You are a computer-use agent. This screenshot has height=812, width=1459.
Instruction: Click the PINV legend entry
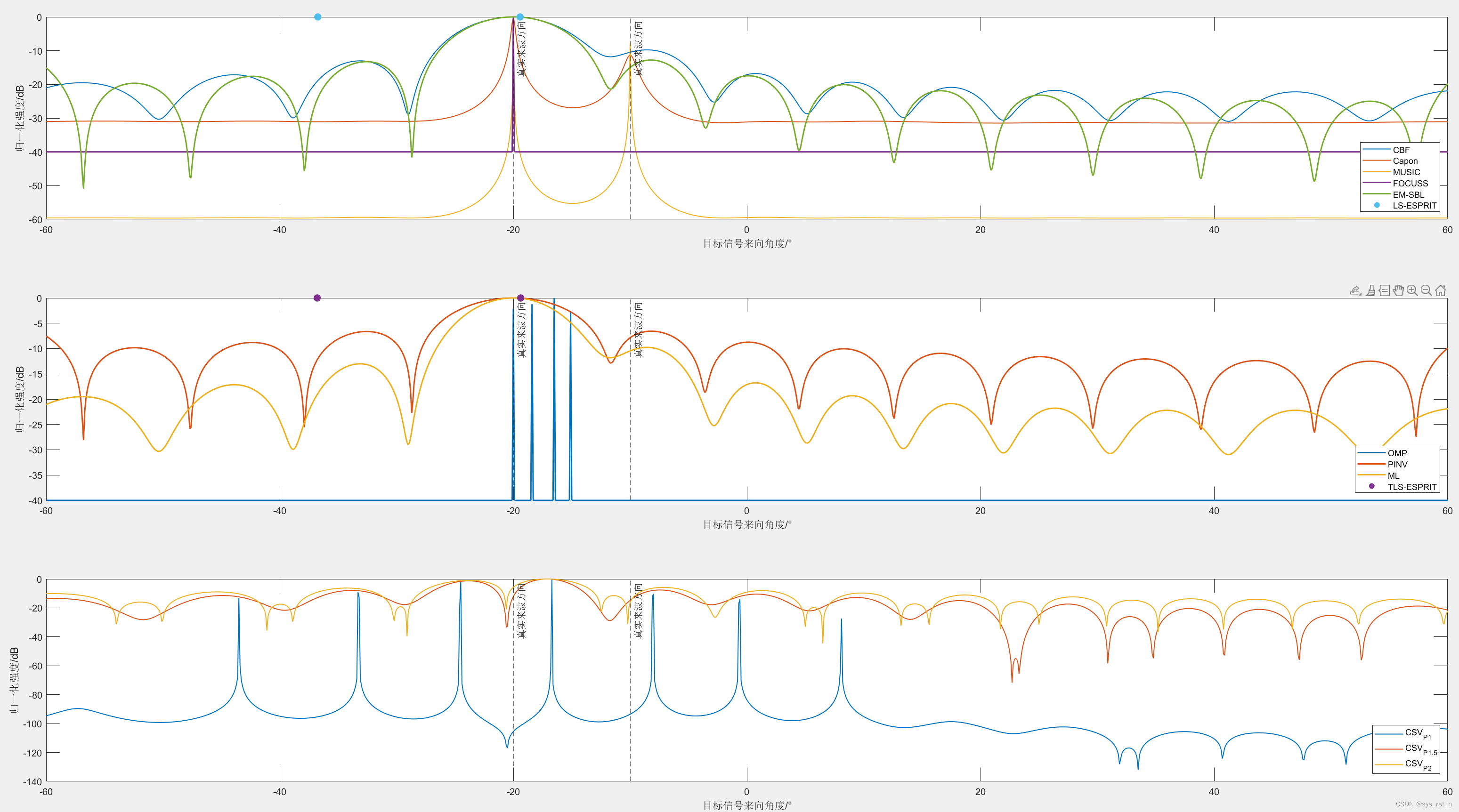[1397, 464]
